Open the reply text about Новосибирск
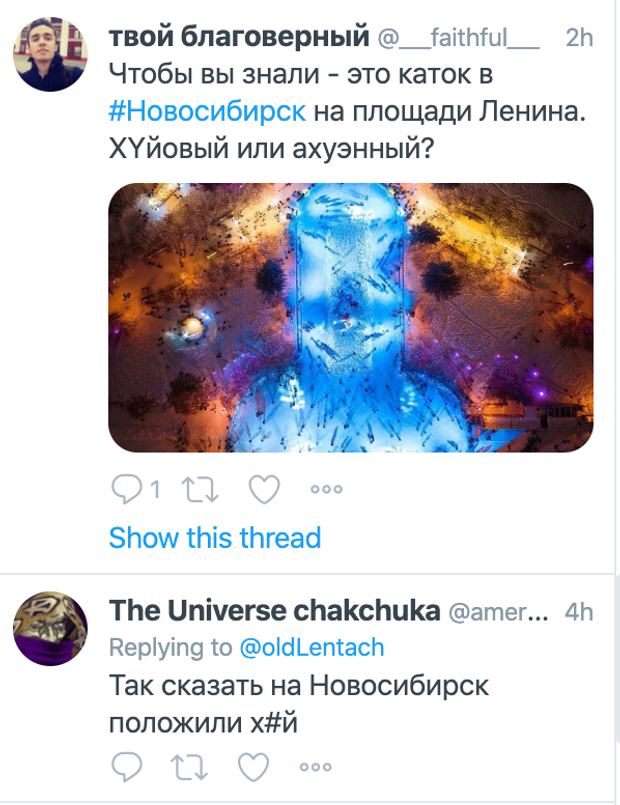The image size is (620, 805). click(299, 704)
